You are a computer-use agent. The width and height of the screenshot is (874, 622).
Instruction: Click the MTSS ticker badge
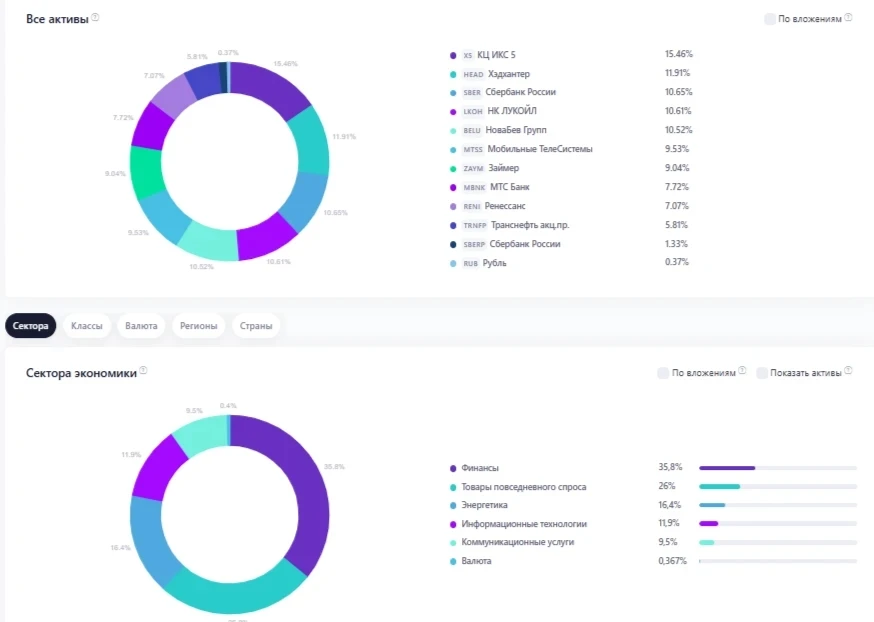click(x=473, y=149)
